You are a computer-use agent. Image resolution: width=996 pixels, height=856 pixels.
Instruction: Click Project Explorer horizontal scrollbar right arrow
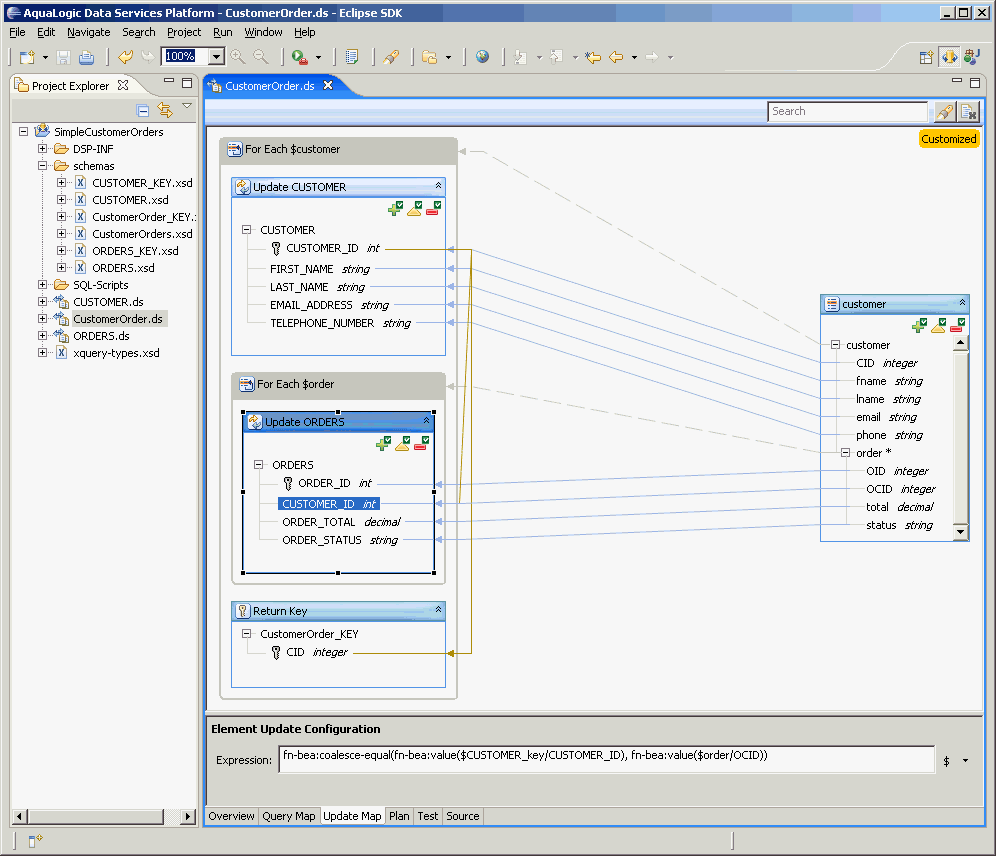(x=187, y=817)
